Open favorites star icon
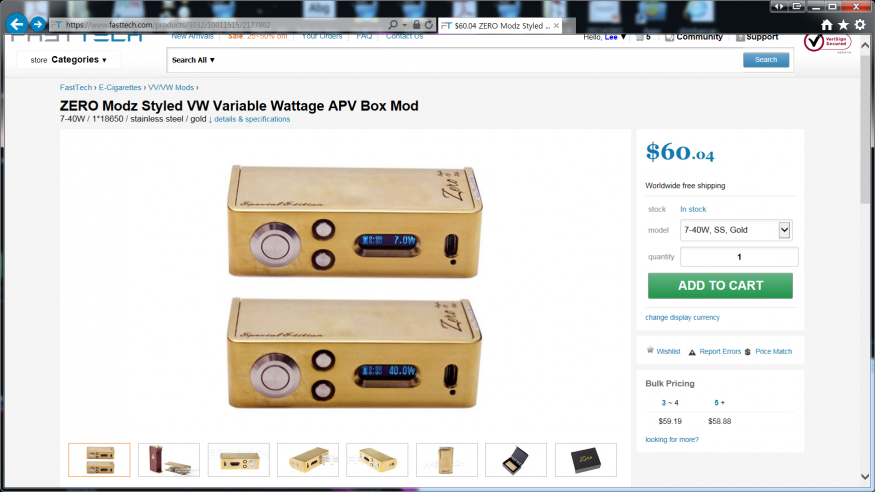Viewport: 875px width, 492px height. pyautogui.click(x=843, y=25)
